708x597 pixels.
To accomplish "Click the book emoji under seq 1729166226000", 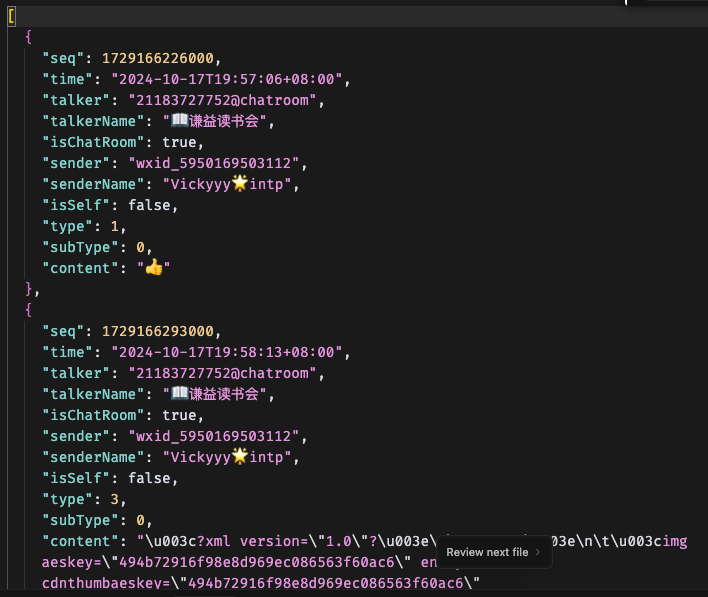I will pyautogui.click(x=180, y=120).
